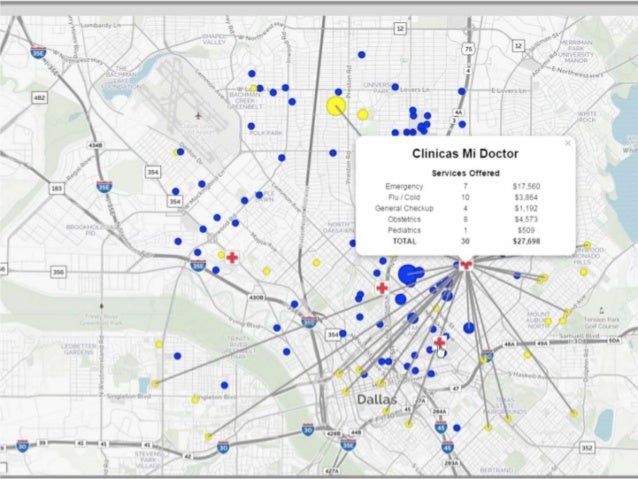Viewport: 638px width, 479px height.
Task: Click the 430B exit label
Action: pos(256,298)
